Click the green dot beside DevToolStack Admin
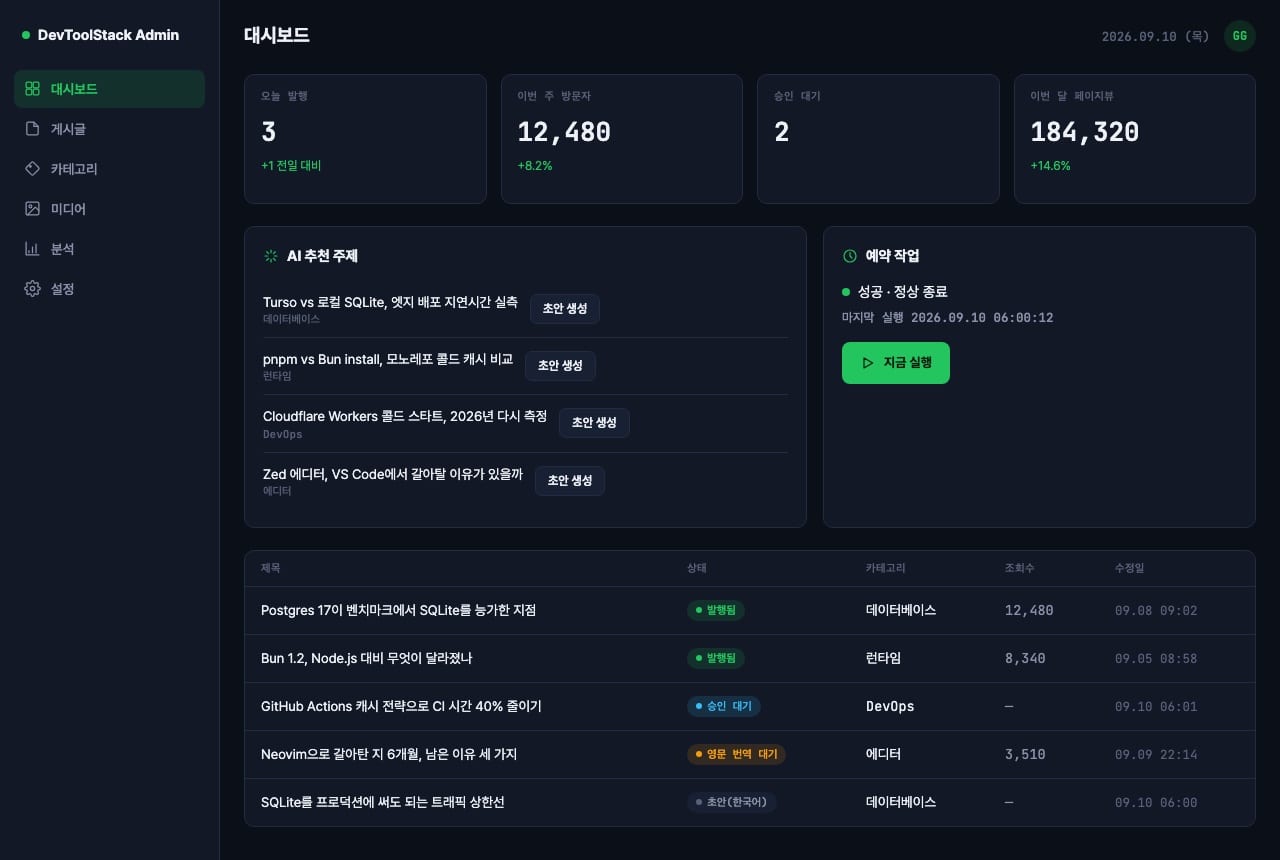The height and width of the screenshot is (860, 1280). tap(26, 35)
